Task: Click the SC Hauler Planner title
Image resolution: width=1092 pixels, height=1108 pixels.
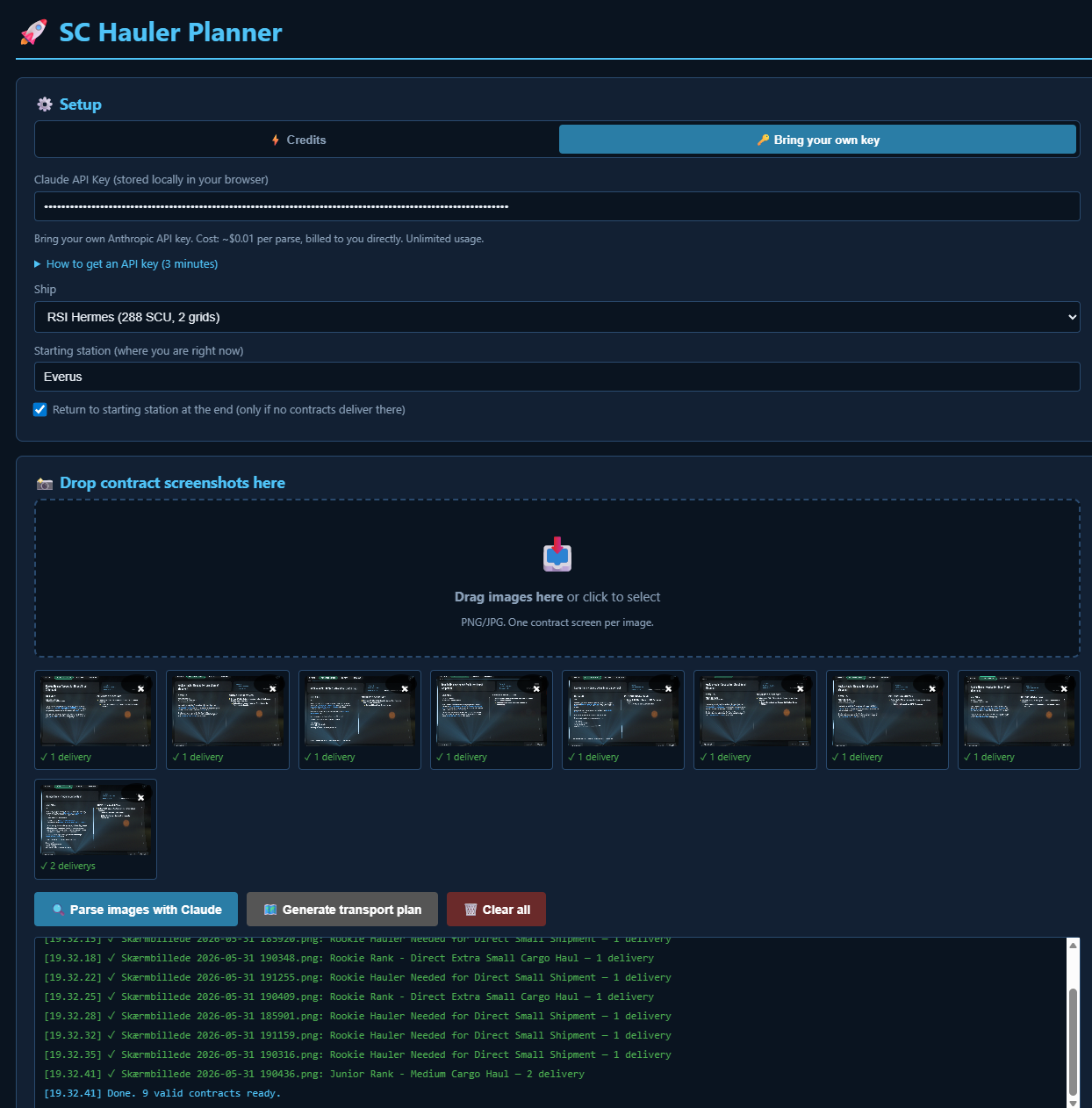Action: click(170, 32)
